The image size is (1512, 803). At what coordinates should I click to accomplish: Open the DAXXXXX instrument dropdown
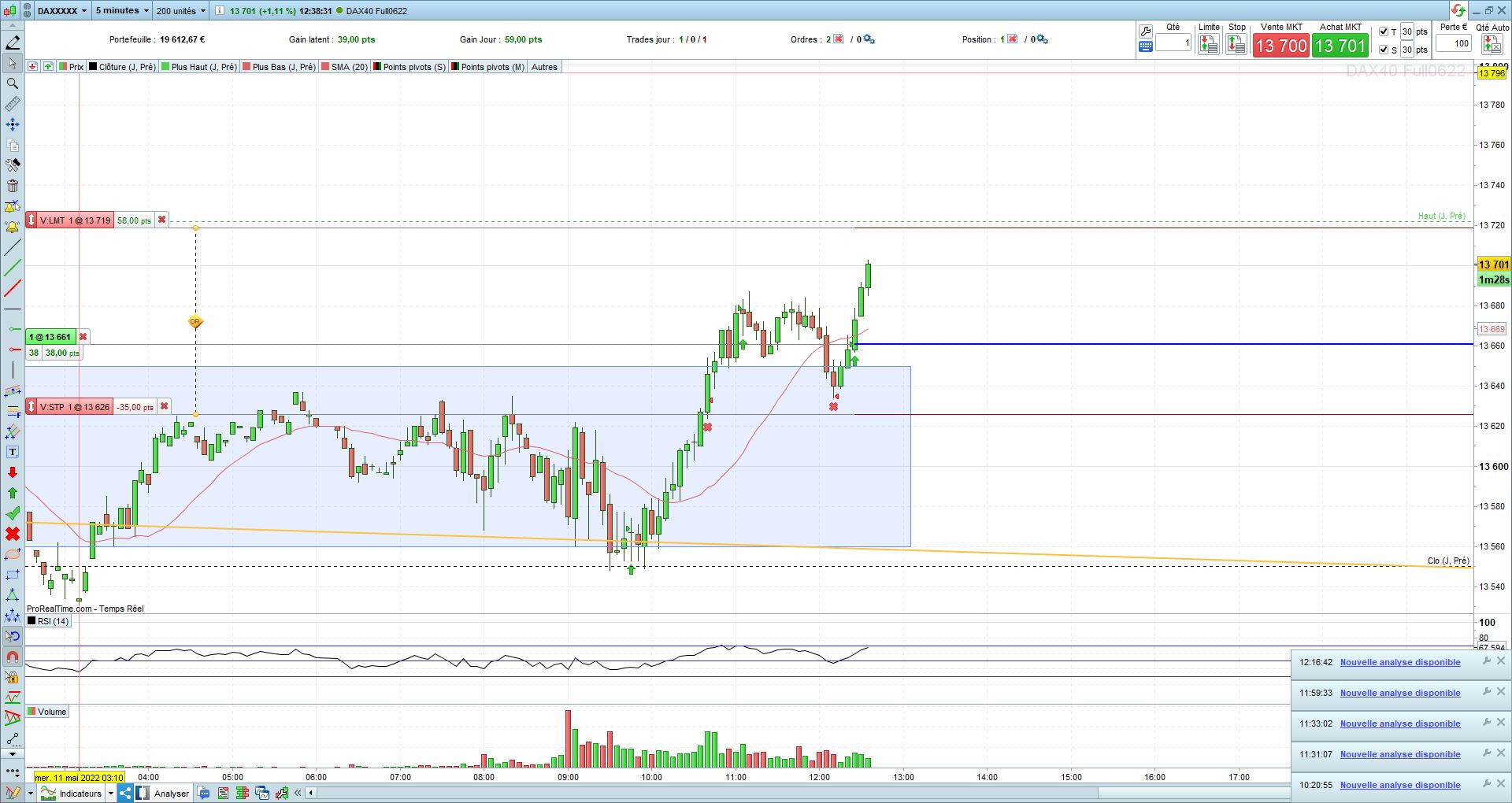[x=63, y=11]
